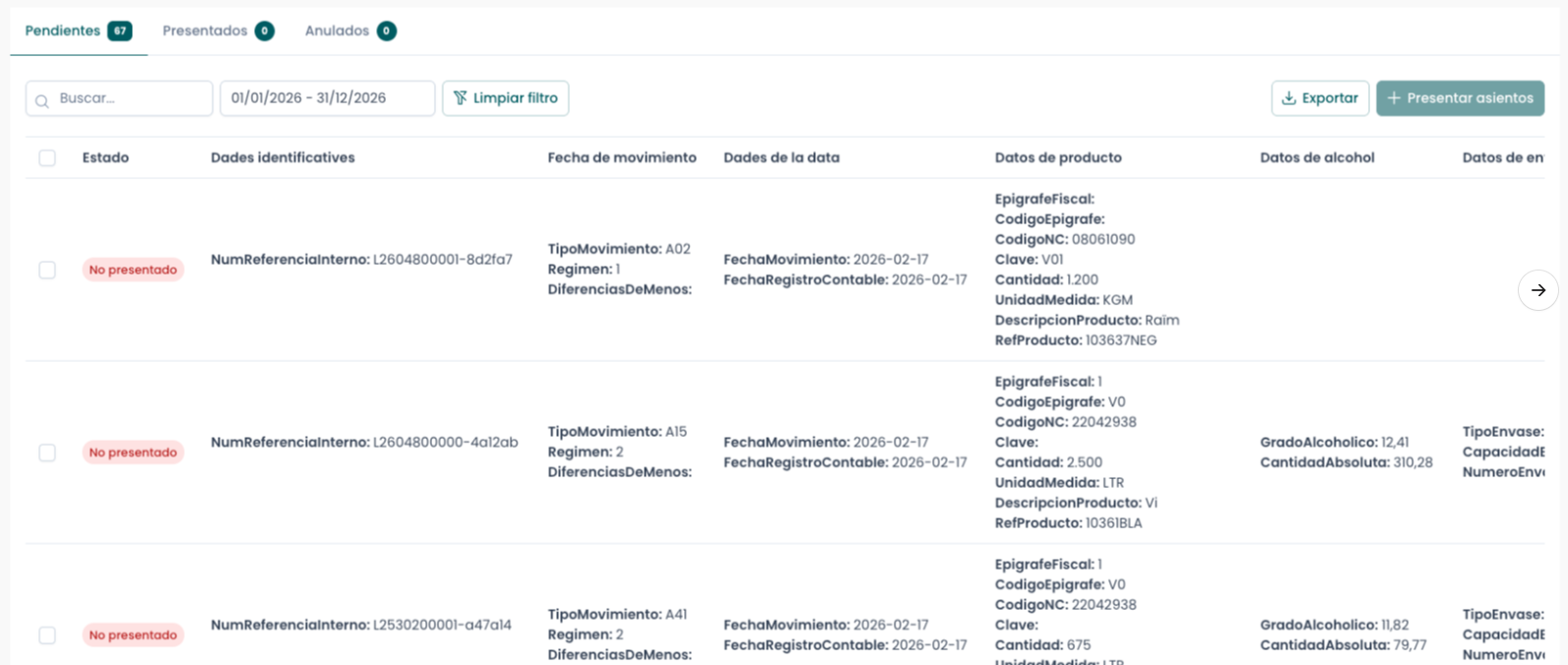Select the row L2530200001-a47a14 checkbox

pyautogui.click(x=47, y=635)
